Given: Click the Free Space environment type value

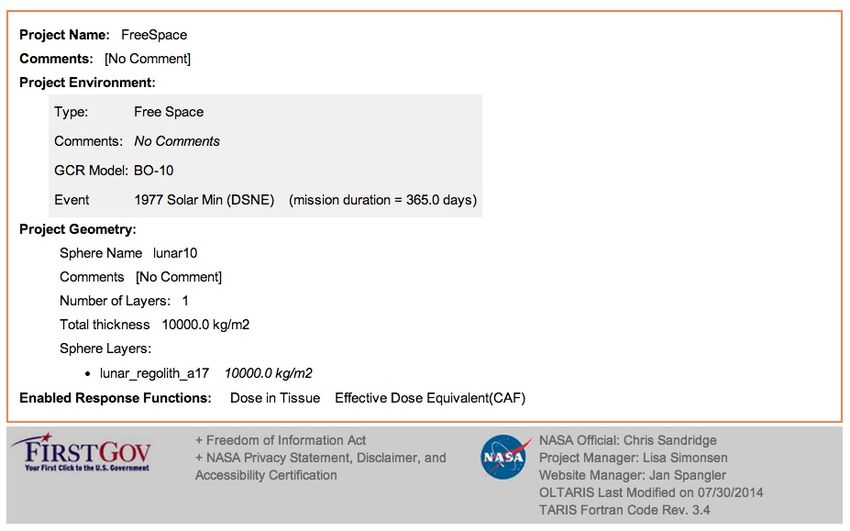Looking at the screenshot, I should pyautogui.click(x=169, y=112).
